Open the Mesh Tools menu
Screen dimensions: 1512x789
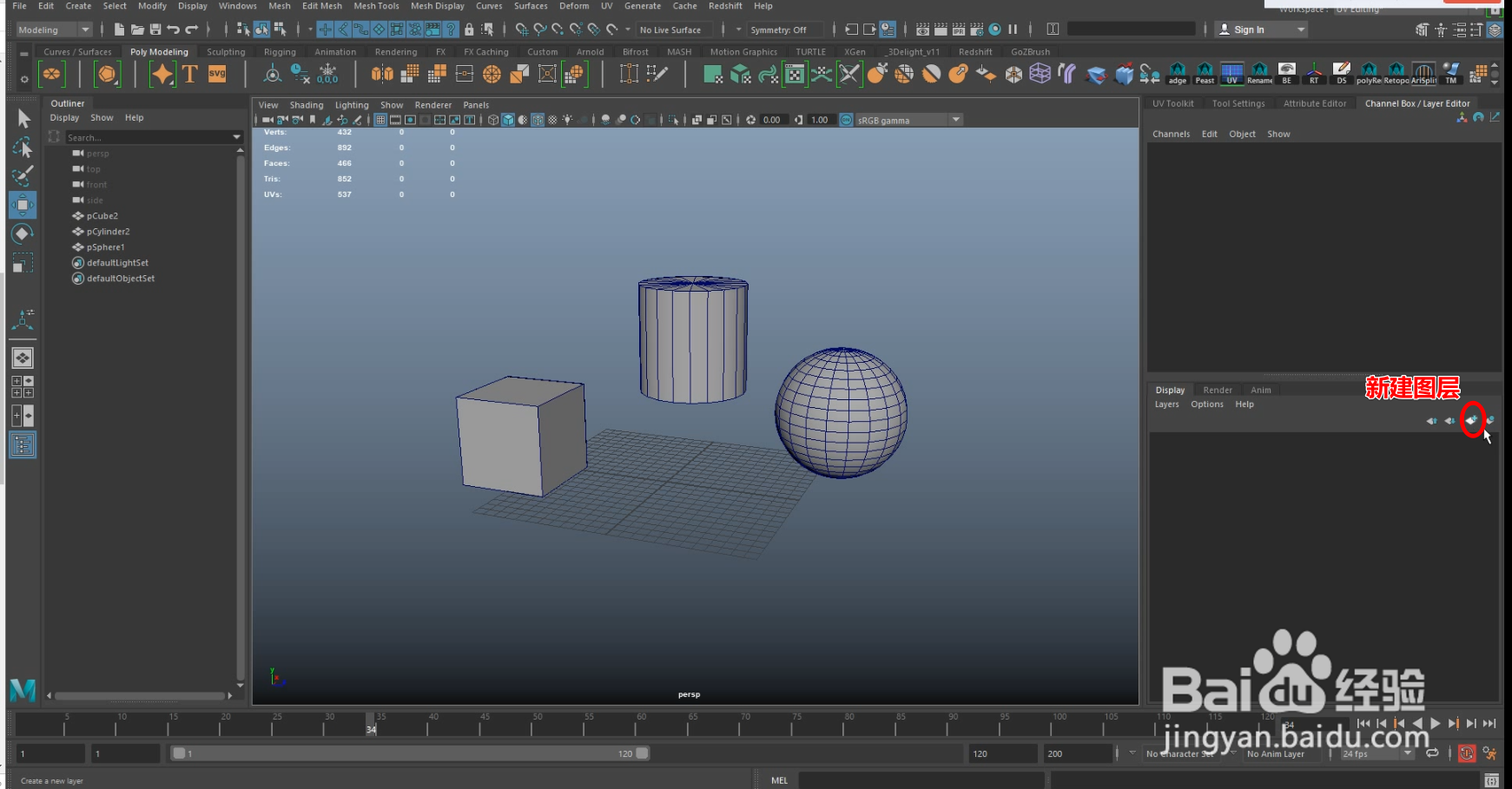click(x=376, y=6)
